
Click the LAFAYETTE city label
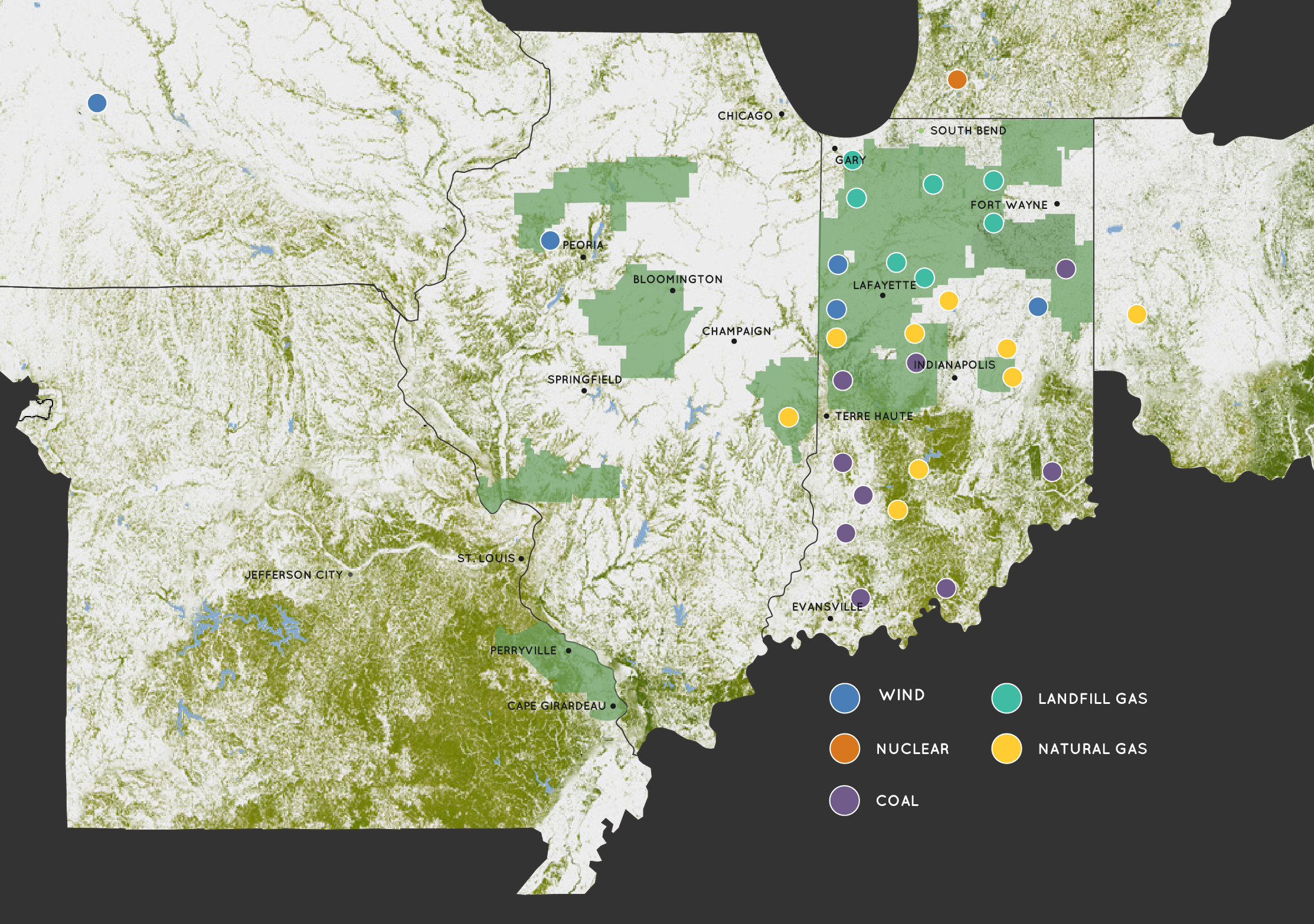(884, 285)
